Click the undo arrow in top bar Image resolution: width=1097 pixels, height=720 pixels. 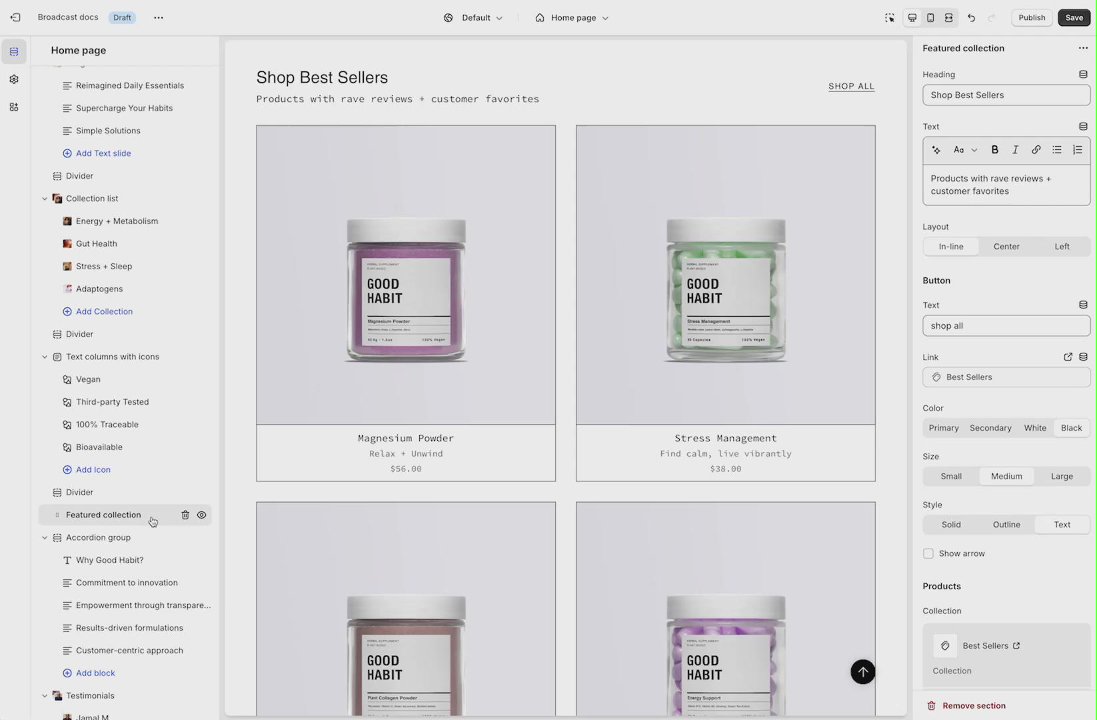(x=971, y=18)
